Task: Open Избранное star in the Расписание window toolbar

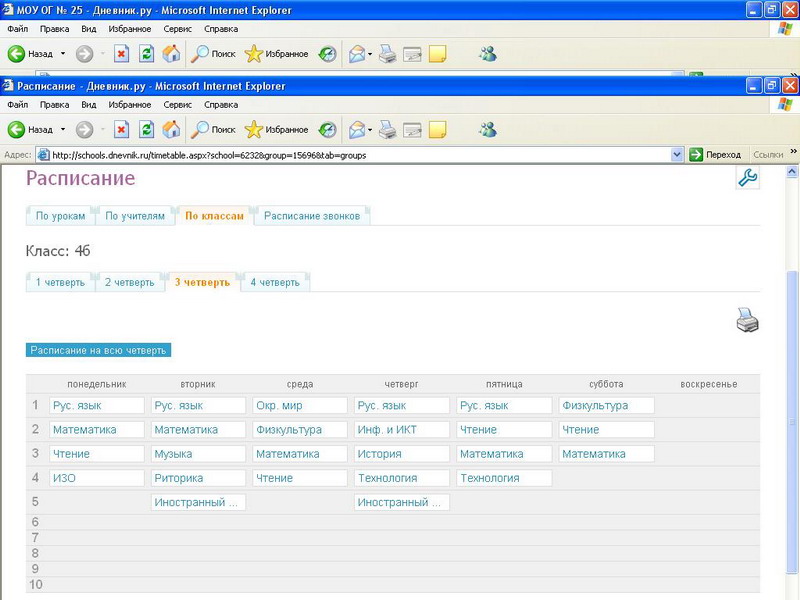Action: pos(277,129)
